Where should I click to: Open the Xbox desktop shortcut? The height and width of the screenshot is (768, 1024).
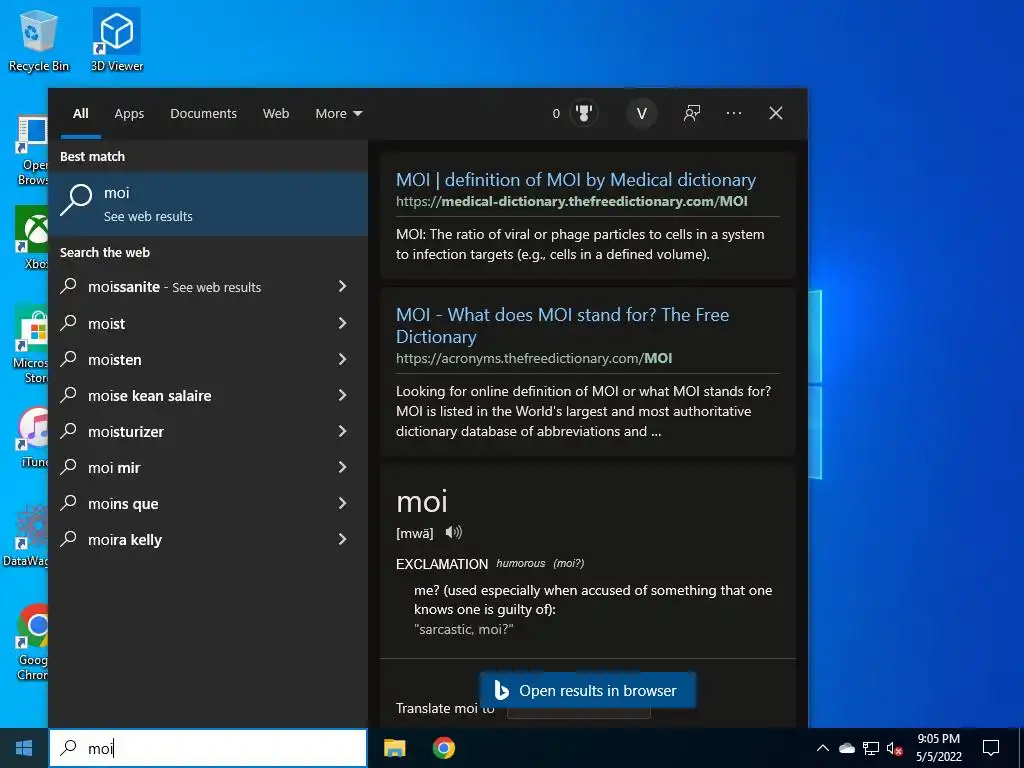click(x=33, y=238)
